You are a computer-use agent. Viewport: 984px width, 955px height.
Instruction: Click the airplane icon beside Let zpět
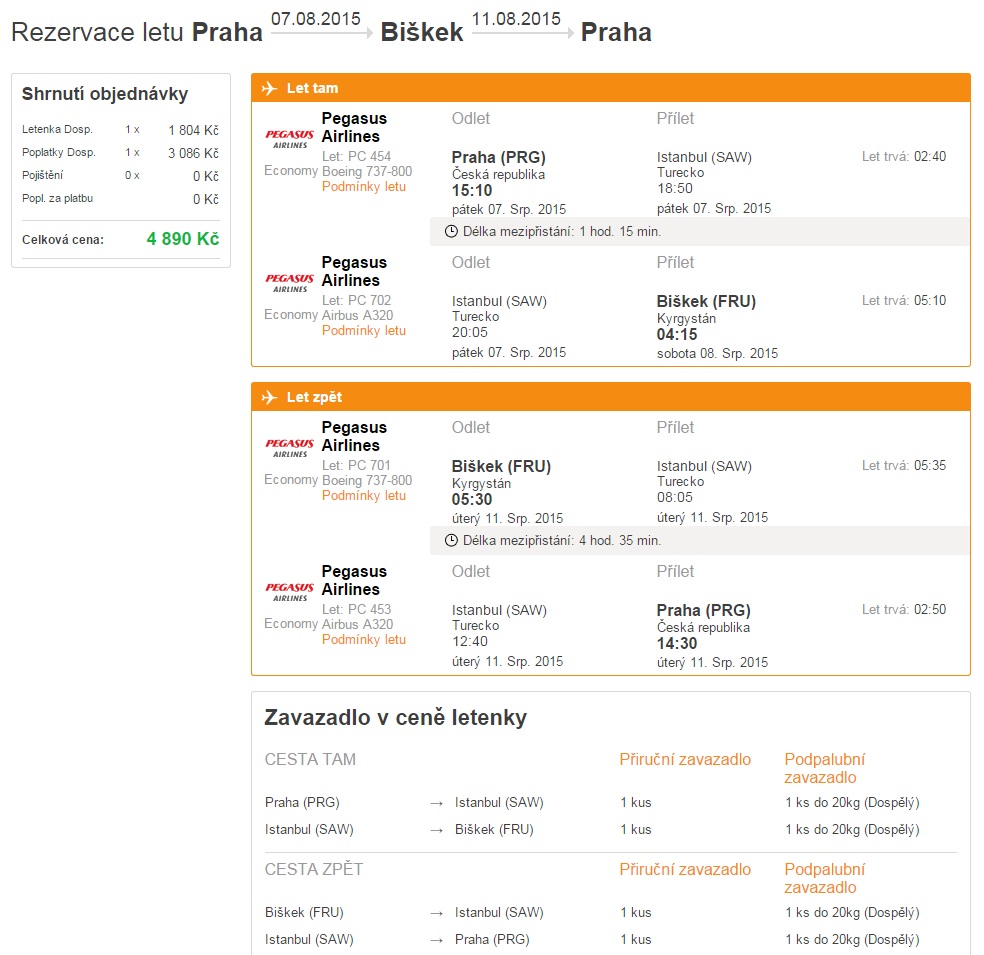tap(269, 397)
